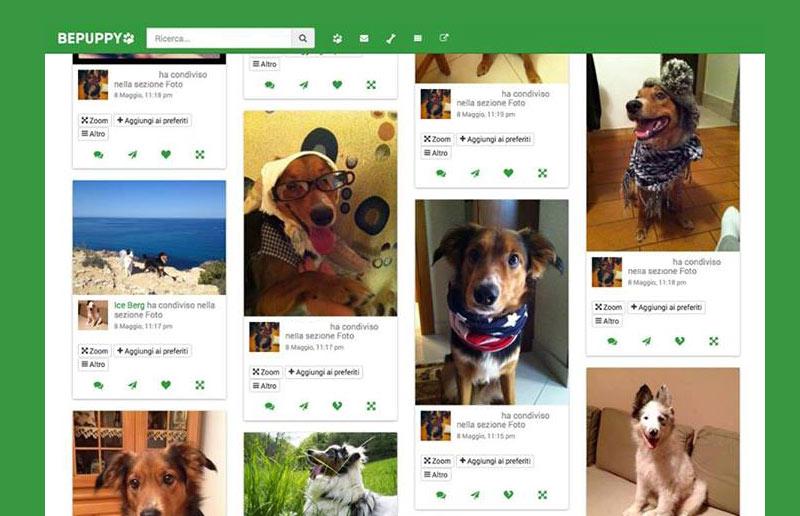The width and height of the screenshot is (800, 516).
Task: Click the bone icon in the navbar
Action: (391, 38)
